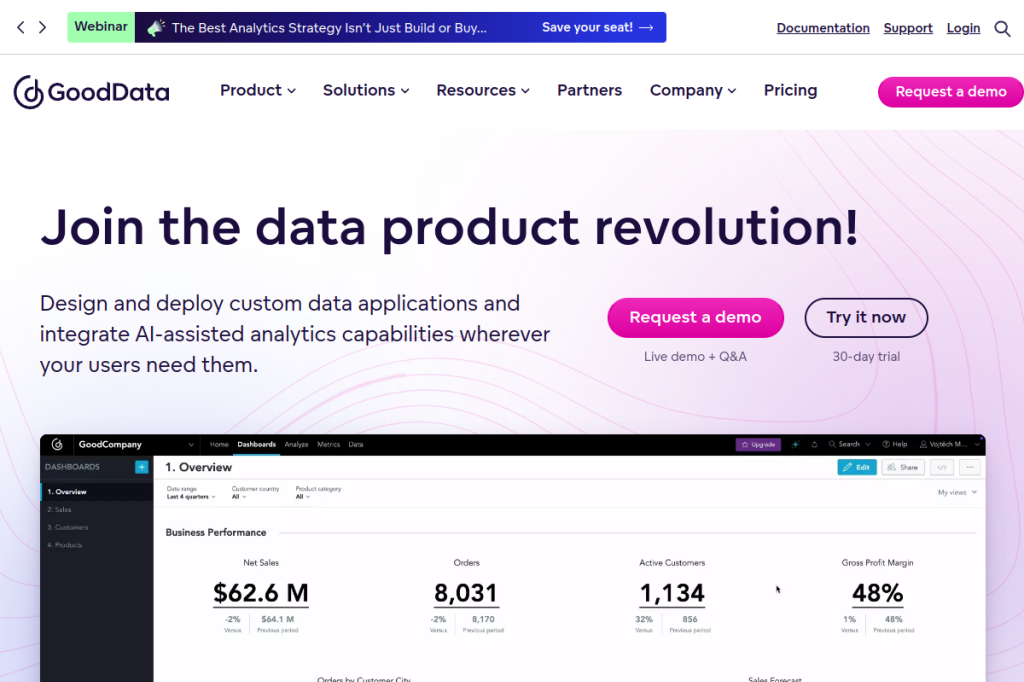Screen dimensions: 1024x682
Task: Click the 'Live demo + Q&A' caption
Action: [695, 357]
